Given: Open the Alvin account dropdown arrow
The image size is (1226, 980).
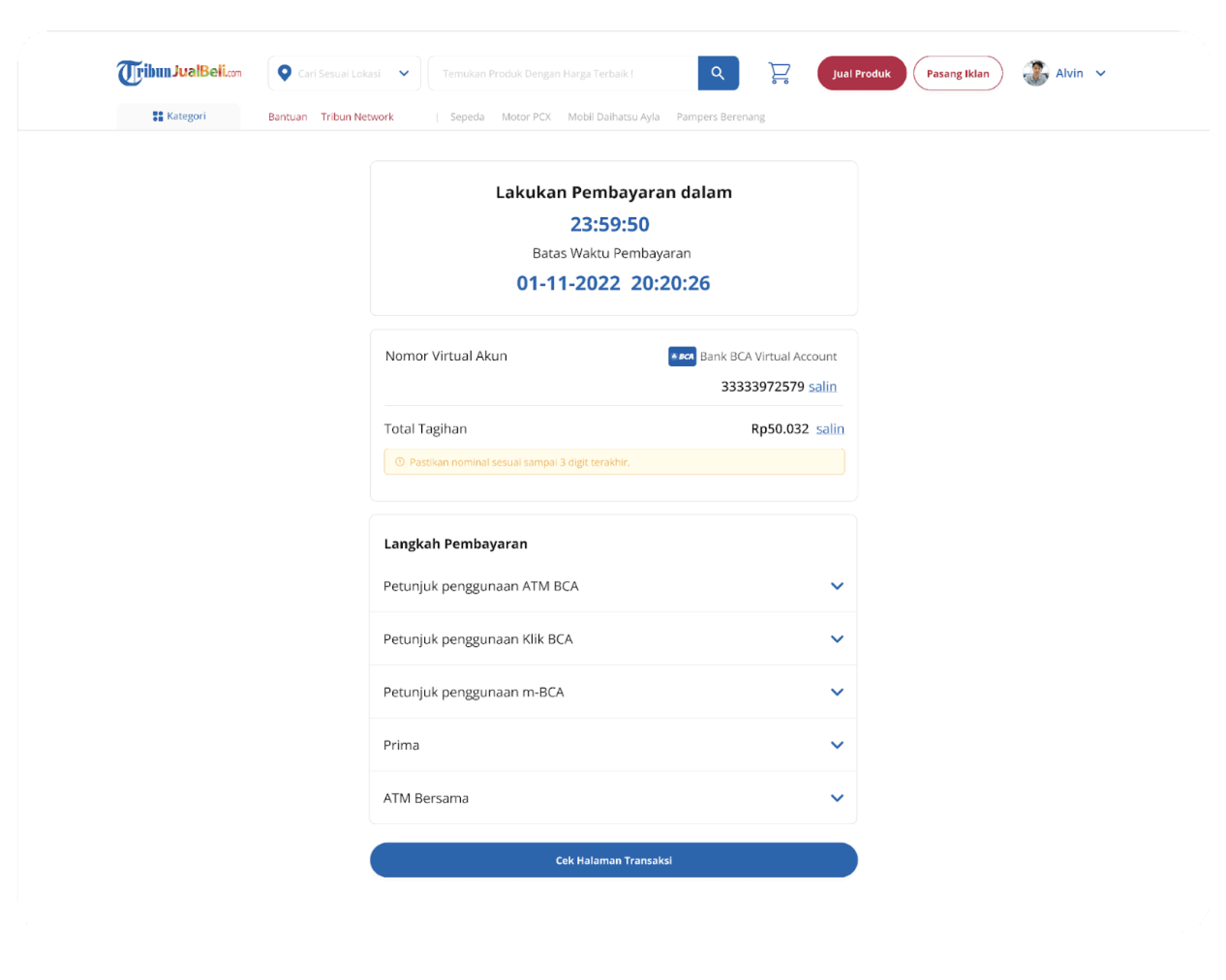Looking at the screenshot, I should click(1100, 74).
